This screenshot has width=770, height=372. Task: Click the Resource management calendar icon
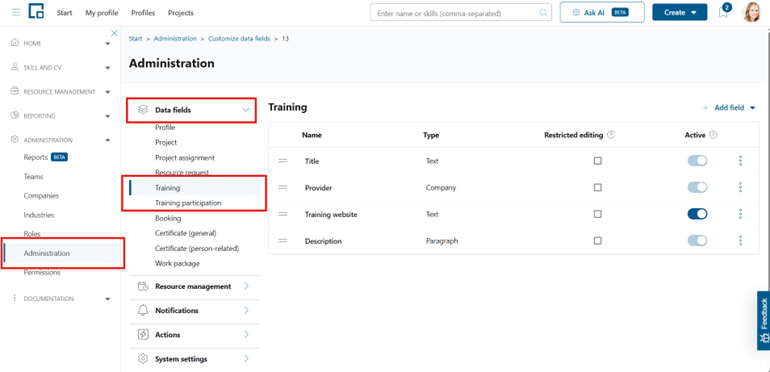[x=143, y=286]
